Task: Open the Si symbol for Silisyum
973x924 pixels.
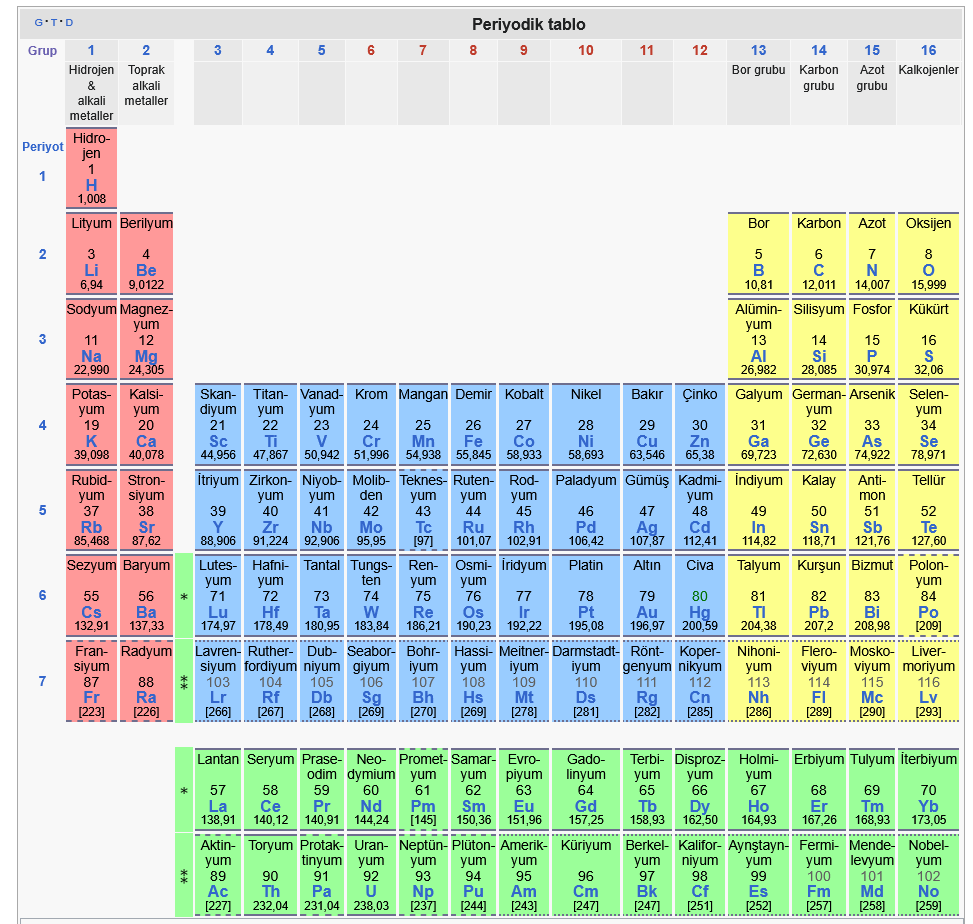Action: coord(818,356)
